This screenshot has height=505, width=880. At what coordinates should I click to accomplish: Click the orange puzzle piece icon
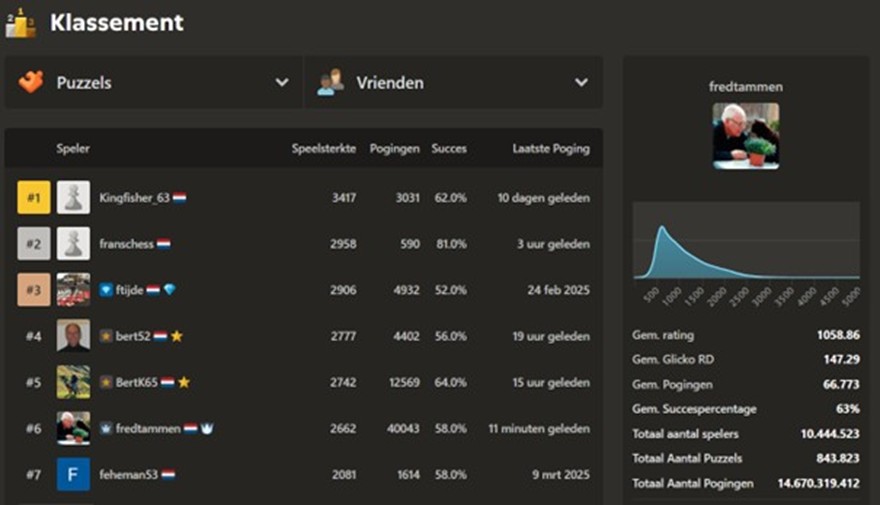click(31, 82)
